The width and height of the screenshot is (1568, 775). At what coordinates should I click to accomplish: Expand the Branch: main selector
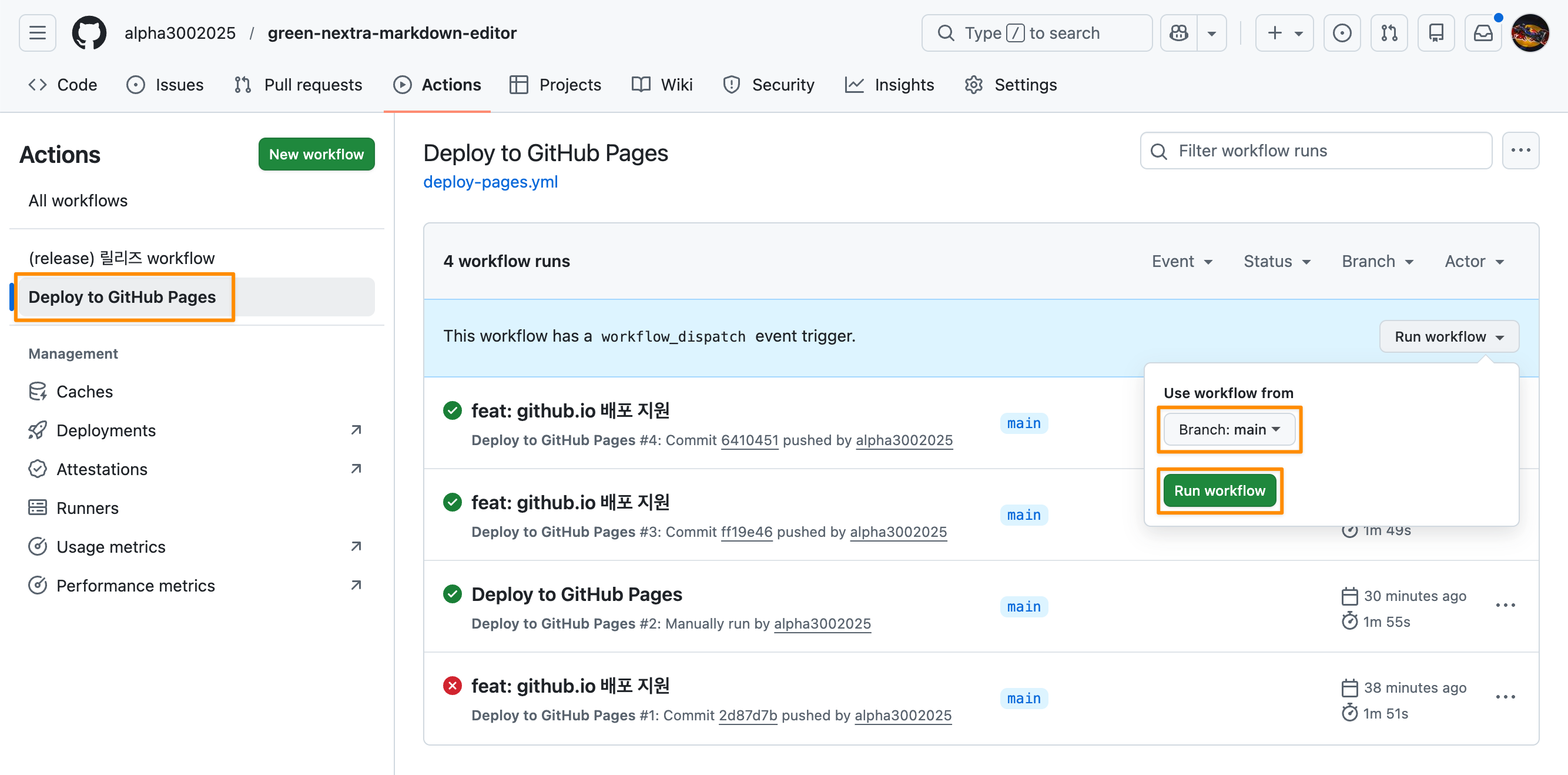(x=1229, y=429)
